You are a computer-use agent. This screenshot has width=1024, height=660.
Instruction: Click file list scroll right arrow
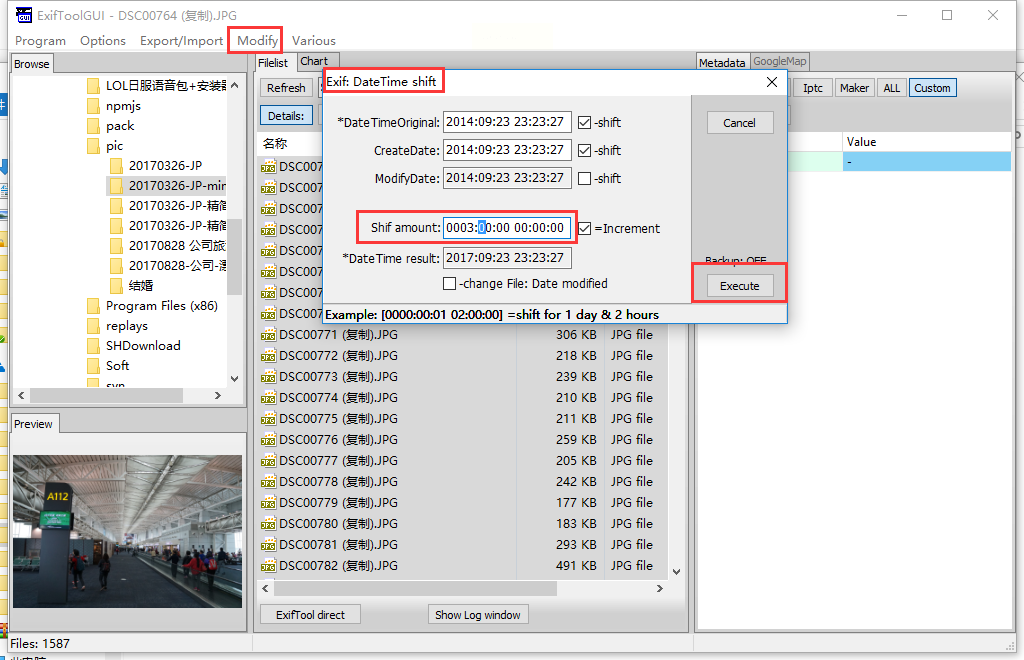[660, 588]
